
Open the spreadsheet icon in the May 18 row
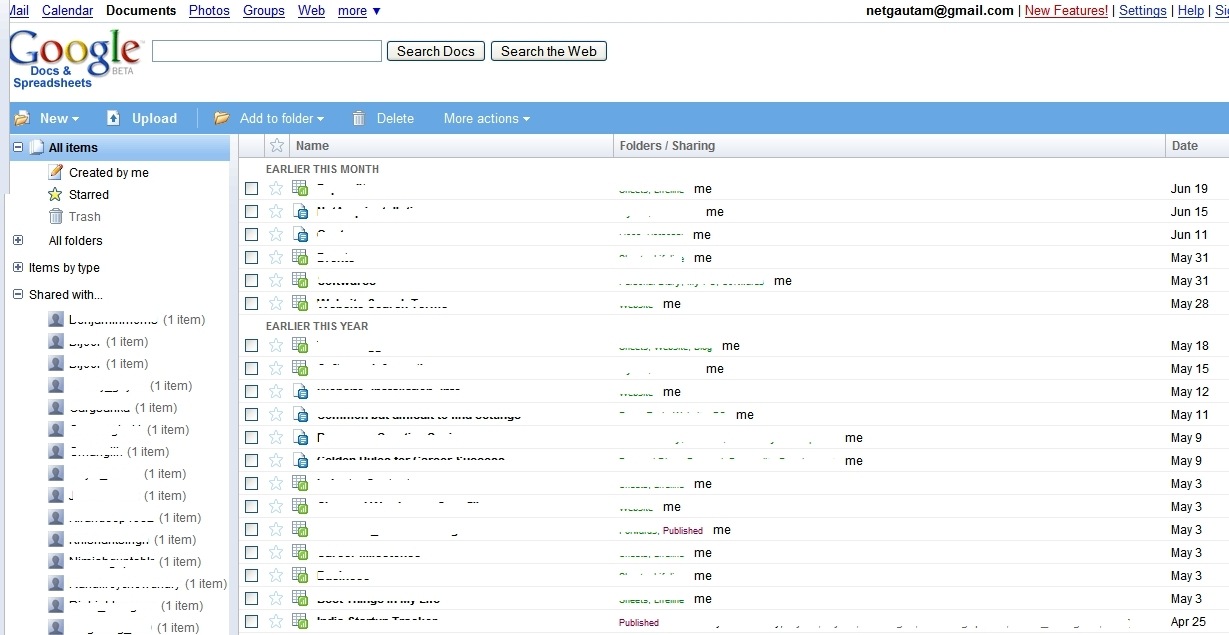300,345
